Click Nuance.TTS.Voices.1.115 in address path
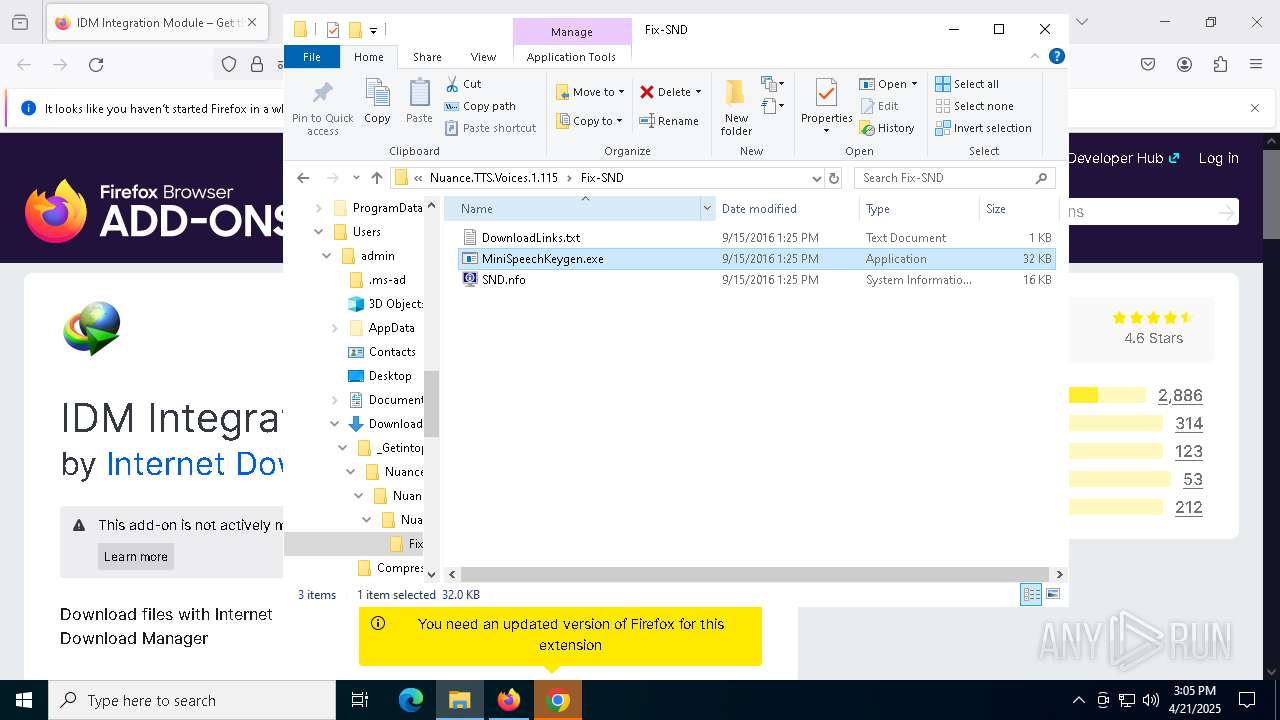1280x720 pixels. pyautogui.click(x=494, y=178)
